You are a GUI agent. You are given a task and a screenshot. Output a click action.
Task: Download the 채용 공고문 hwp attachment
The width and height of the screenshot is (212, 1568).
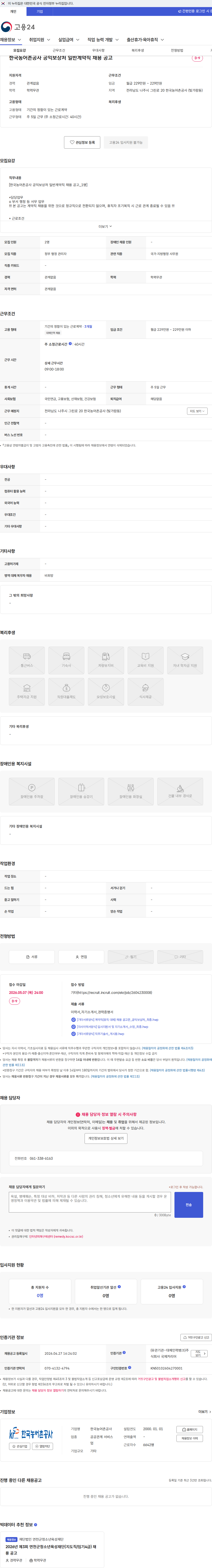coord(115,1019)
